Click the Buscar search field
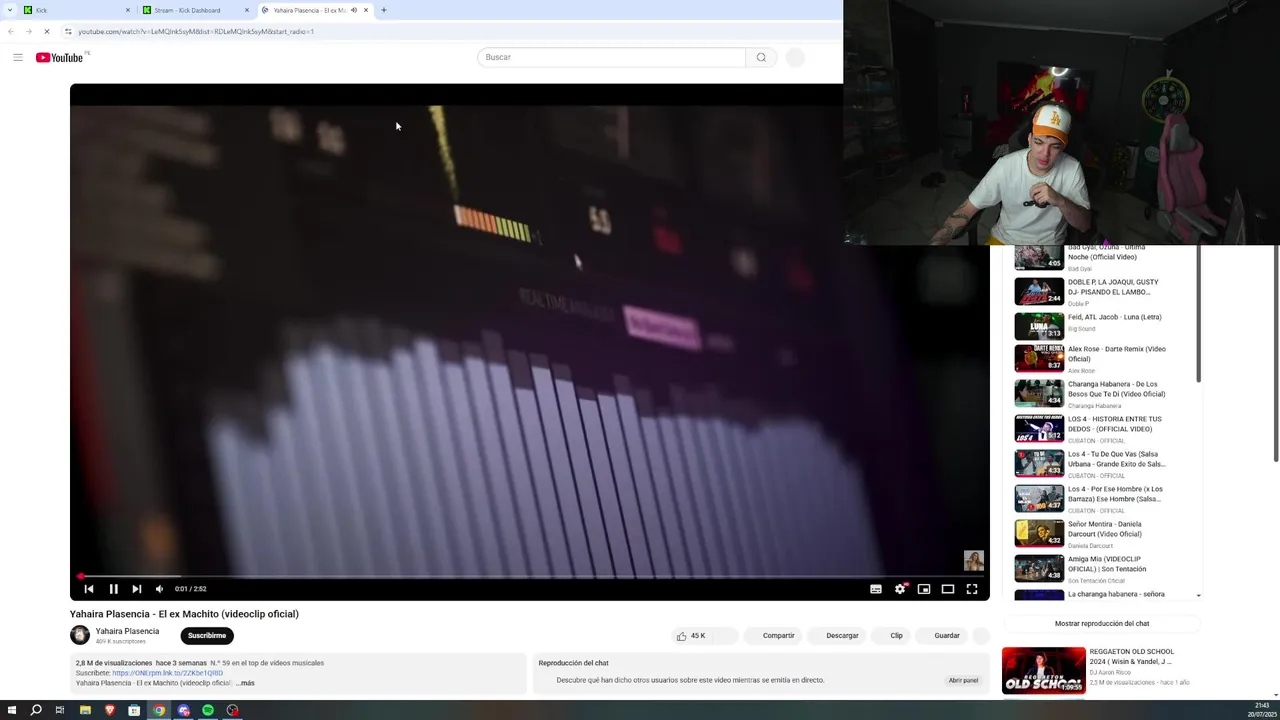This screenshot has width=1280, height=720. click(611, 57)
